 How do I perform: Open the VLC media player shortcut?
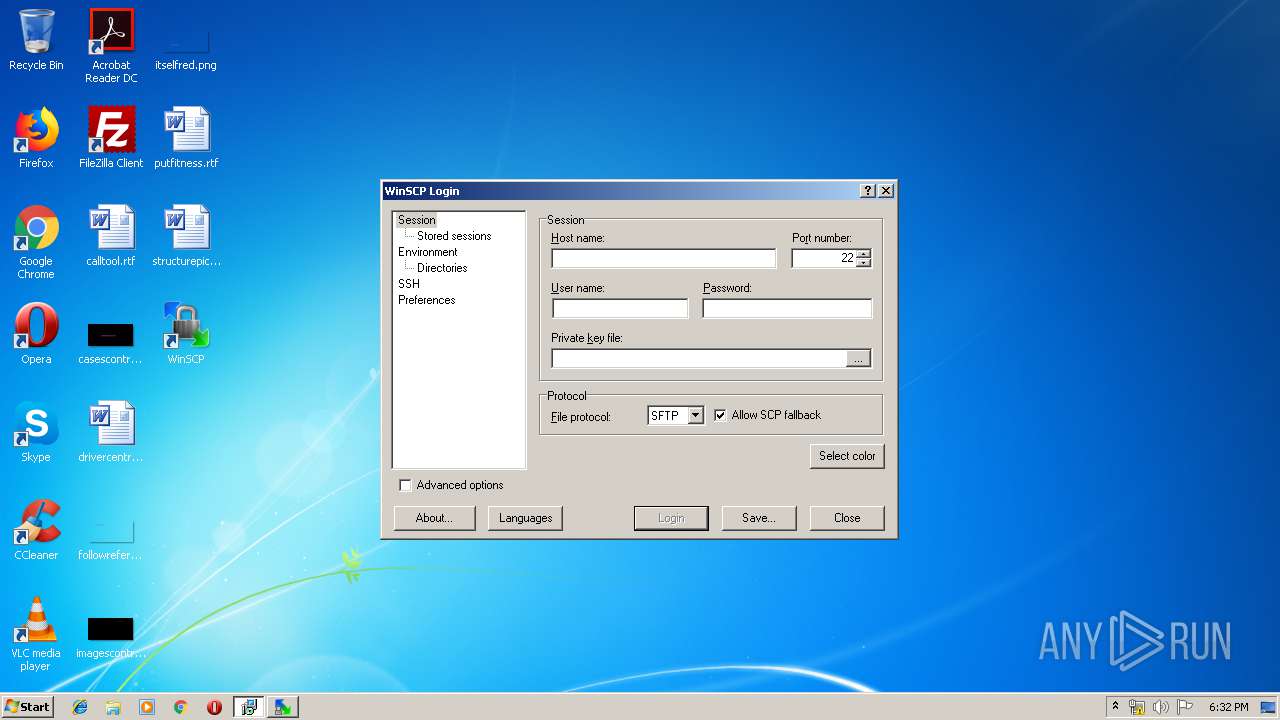pos(36,634)
